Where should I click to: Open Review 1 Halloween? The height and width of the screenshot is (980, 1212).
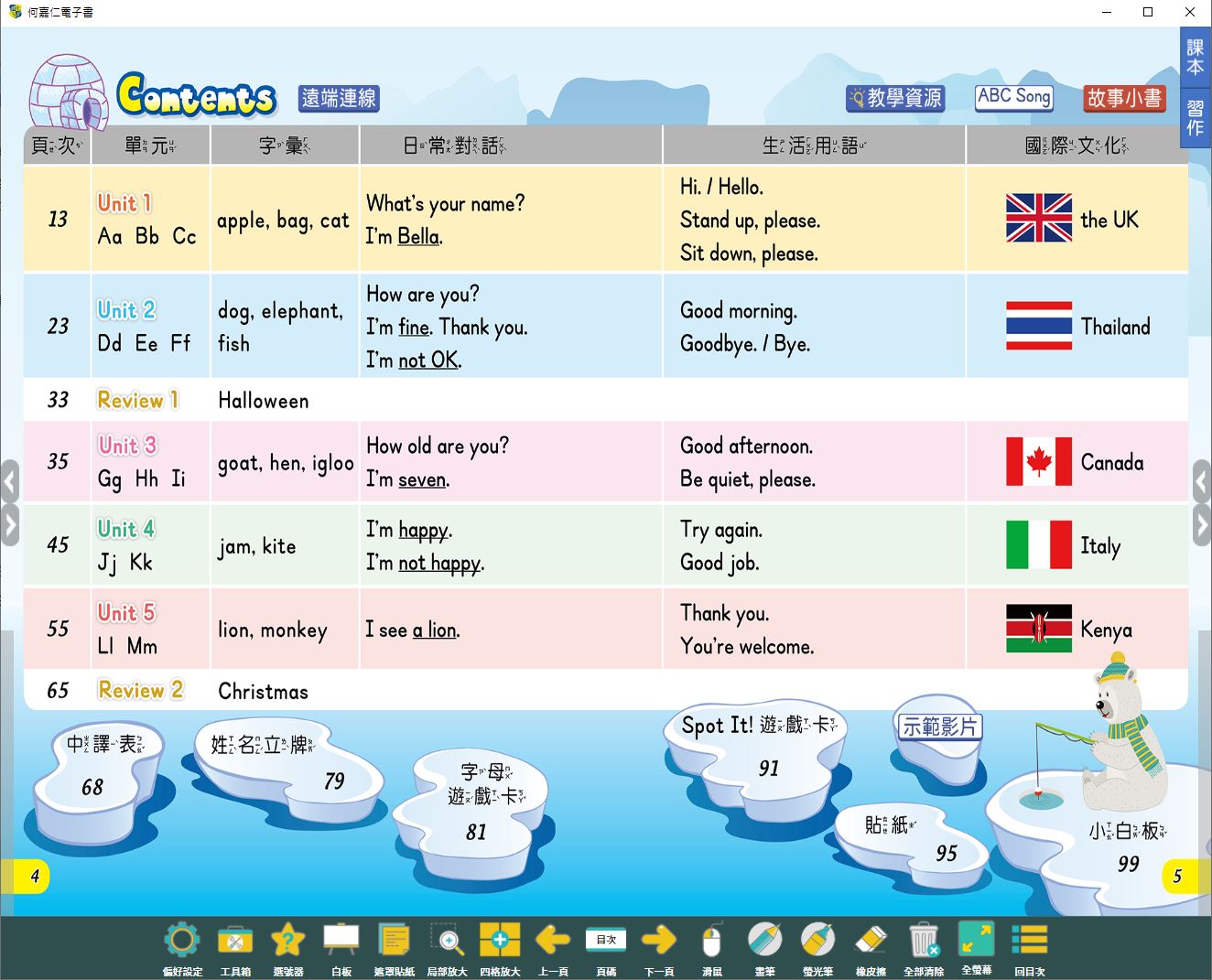coord(202,400)
